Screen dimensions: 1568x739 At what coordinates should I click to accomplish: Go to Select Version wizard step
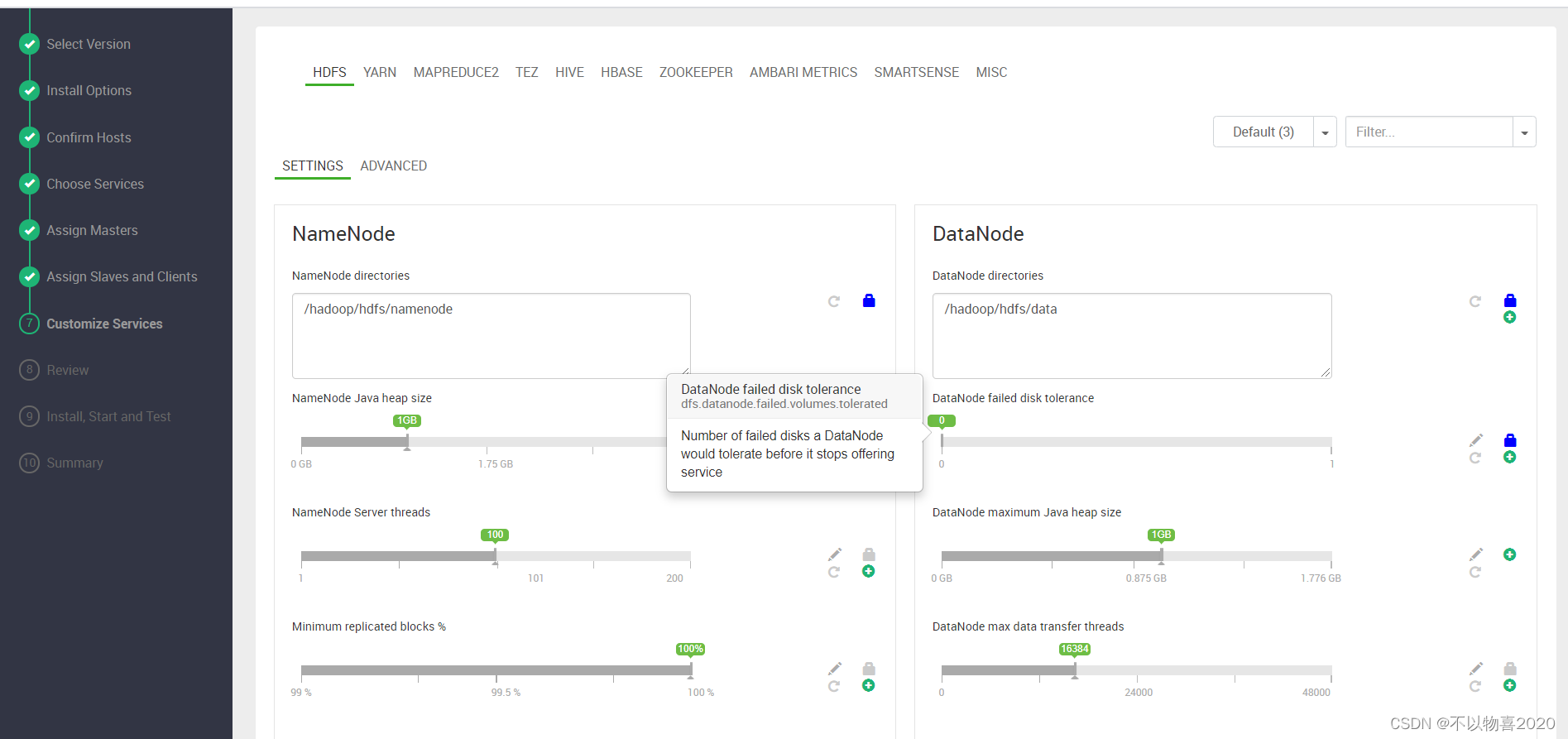point(89,44)
